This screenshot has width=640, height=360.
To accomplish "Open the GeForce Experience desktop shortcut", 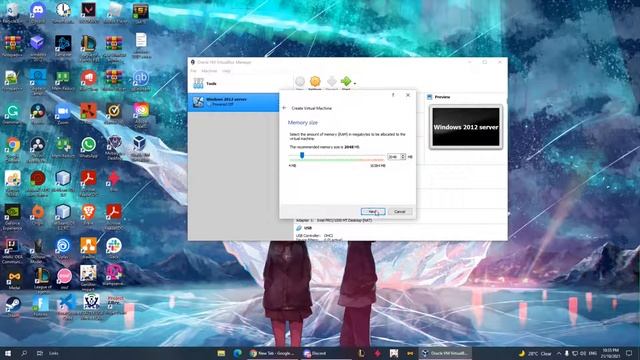I will [x=12, y=216].
